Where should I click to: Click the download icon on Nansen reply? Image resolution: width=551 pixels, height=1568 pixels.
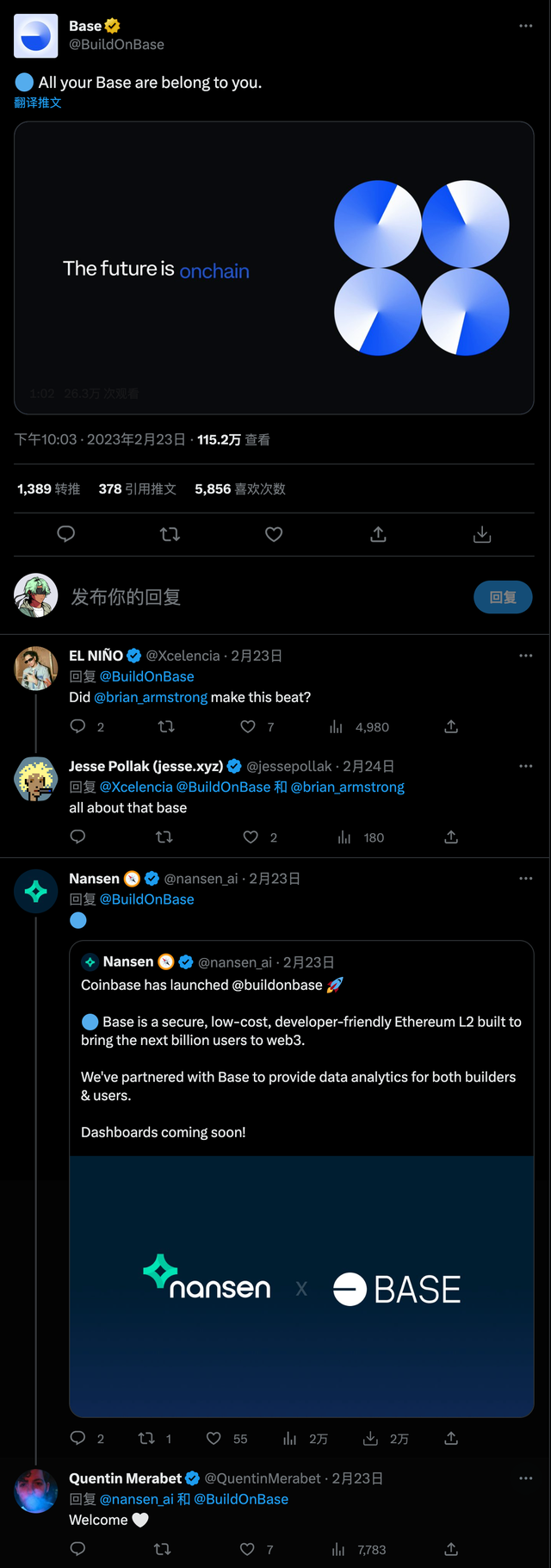[370, 1438]
